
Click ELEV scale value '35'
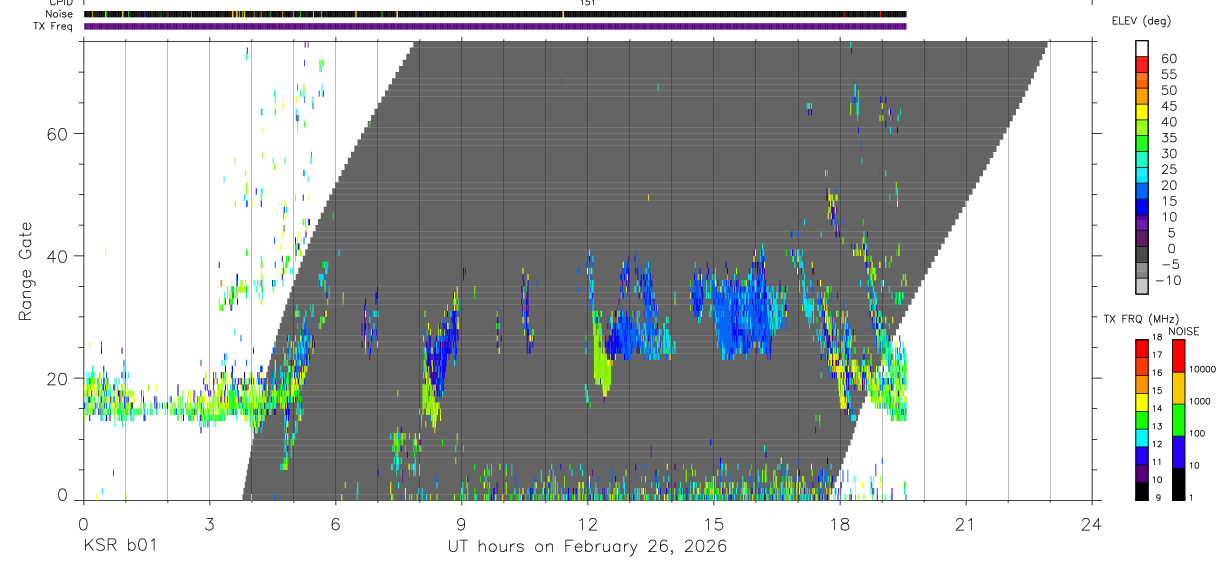coord(1169,137)
